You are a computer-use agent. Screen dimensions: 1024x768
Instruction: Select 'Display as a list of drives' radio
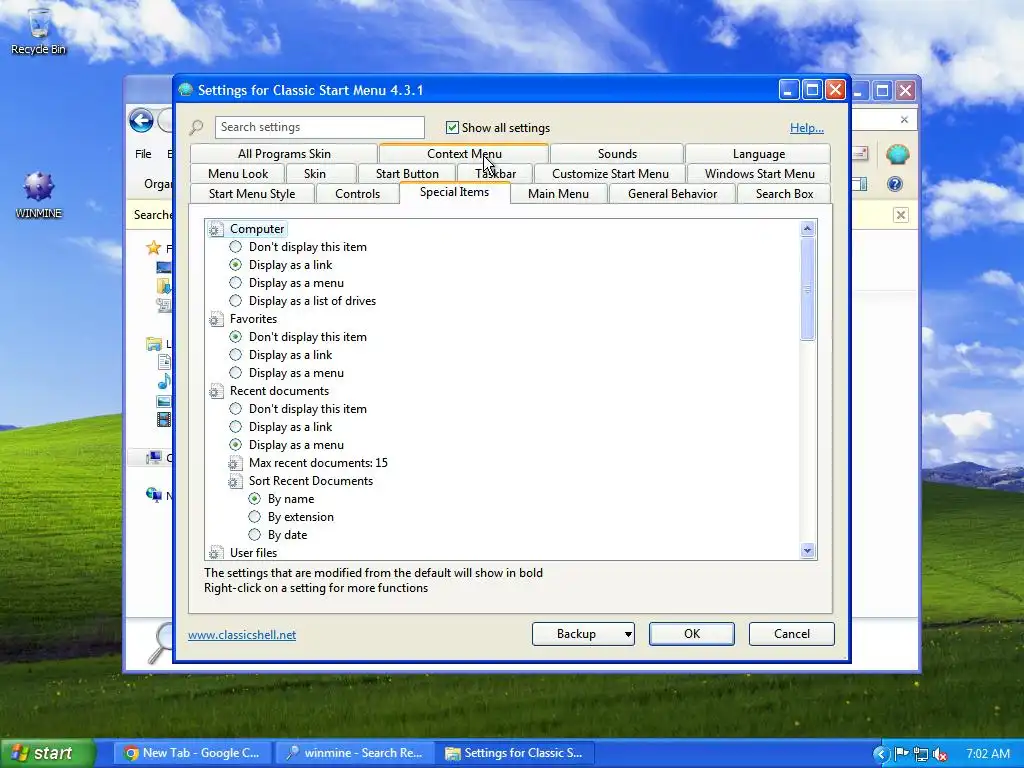(235, 301)
